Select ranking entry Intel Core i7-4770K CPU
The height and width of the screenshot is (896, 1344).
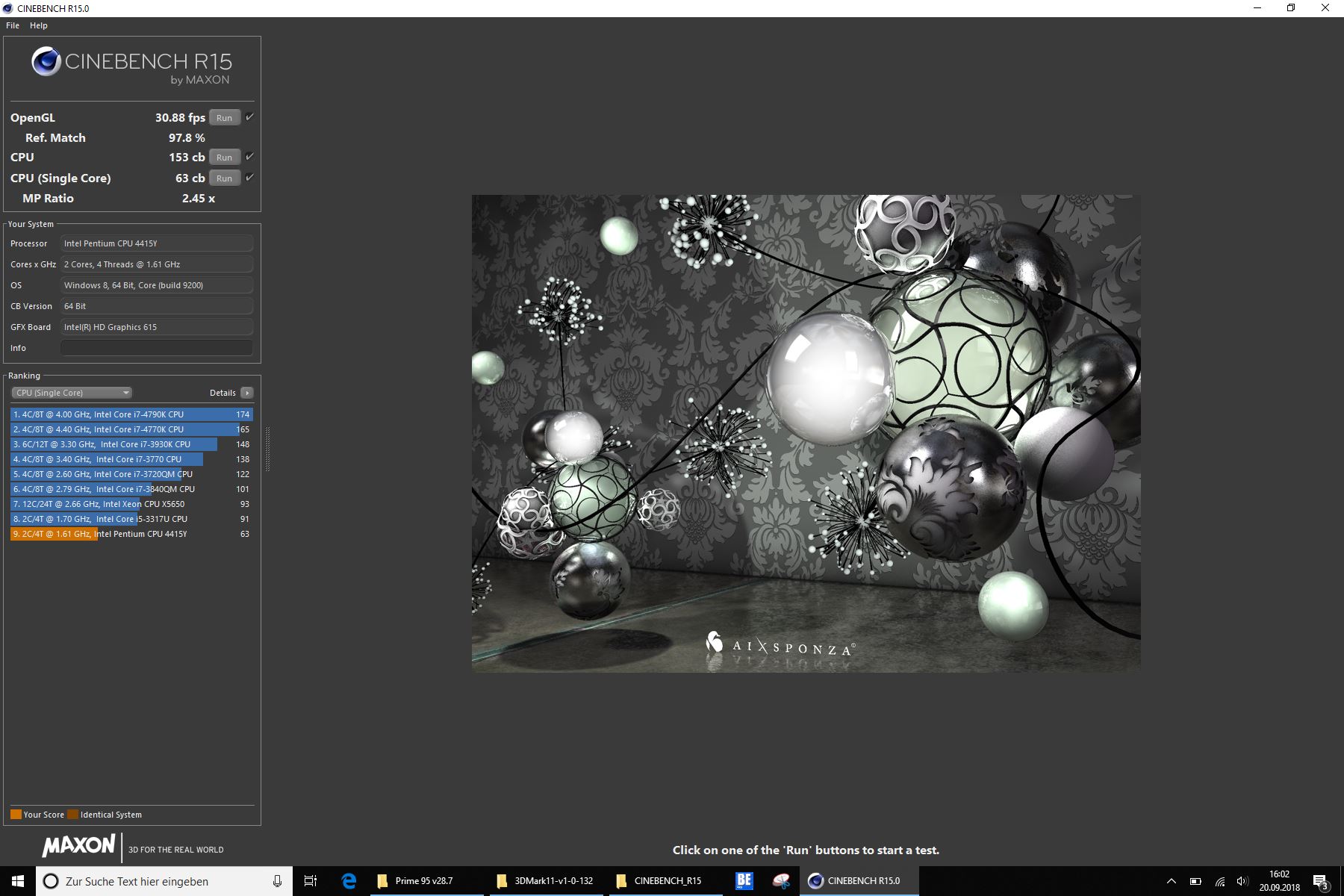pos(132,429)
